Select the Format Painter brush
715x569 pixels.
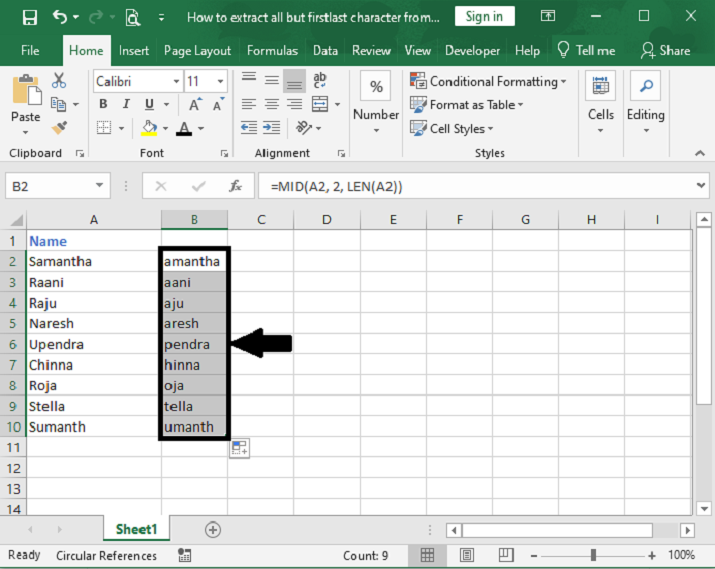pos(59,128)
